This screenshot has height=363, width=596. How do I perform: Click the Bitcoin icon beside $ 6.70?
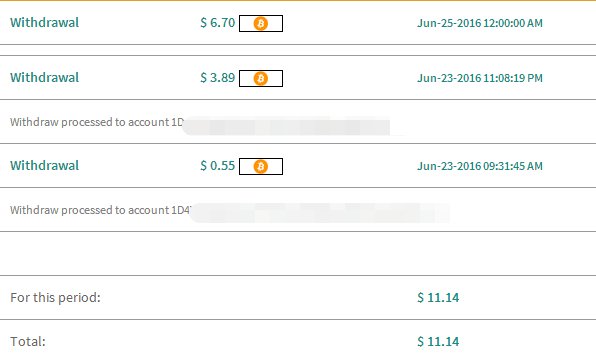pyautogui.click(x=261, y=24)
